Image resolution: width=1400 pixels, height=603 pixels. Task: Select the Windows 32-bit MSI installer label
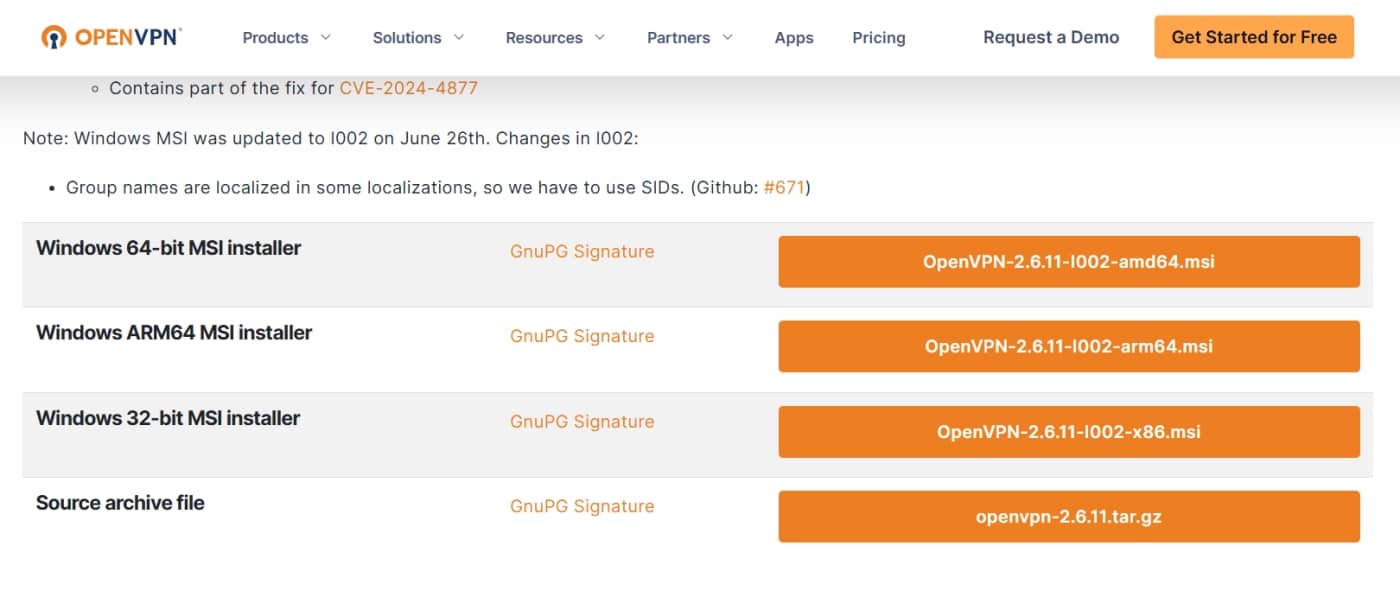coord(168,418)
